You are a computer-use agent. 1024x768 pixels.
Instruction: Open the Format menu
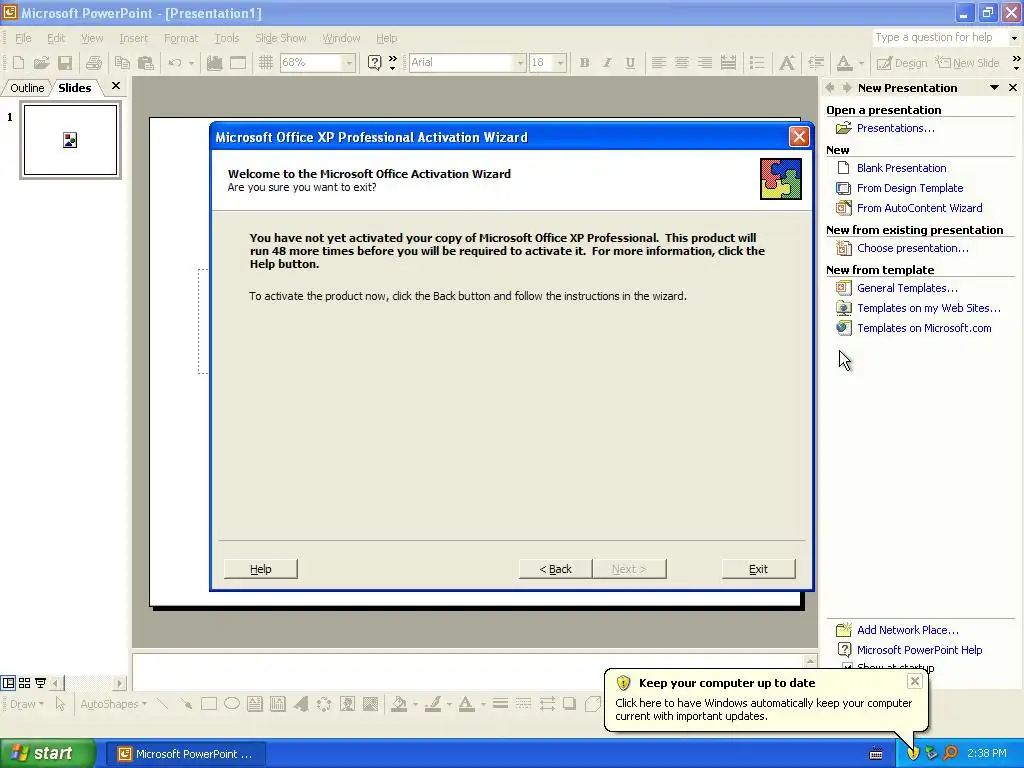pyautogui.click(x=181, y=38)
